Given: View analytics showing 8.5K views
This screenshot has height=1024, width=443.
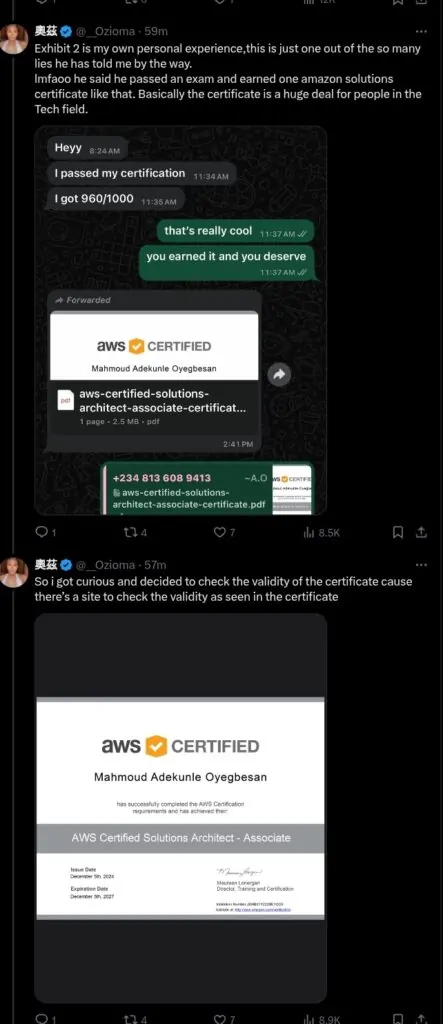Looking at the screenshot, I should click(321, 532).
